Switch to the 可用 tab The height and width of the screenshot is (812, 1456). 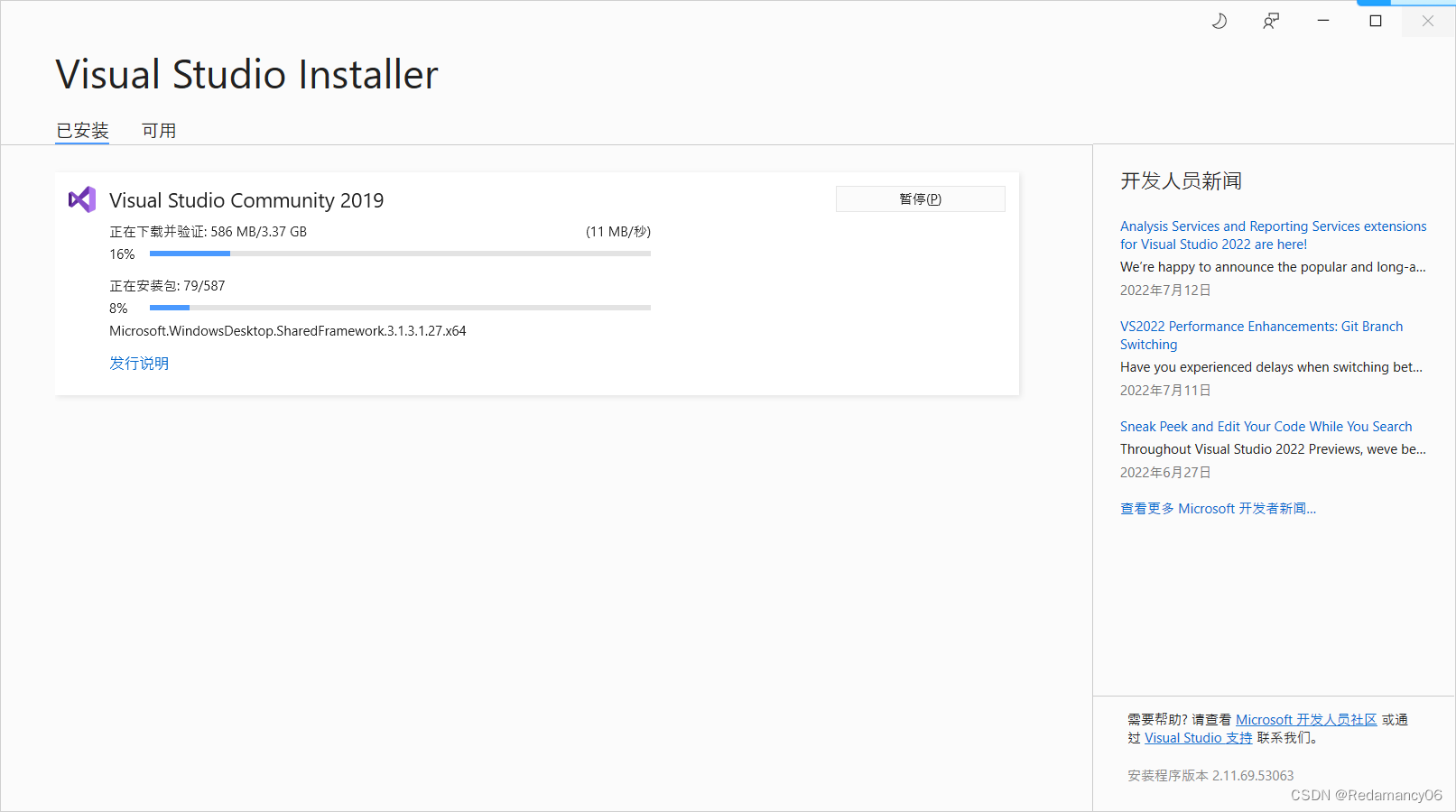click(159, 131)
